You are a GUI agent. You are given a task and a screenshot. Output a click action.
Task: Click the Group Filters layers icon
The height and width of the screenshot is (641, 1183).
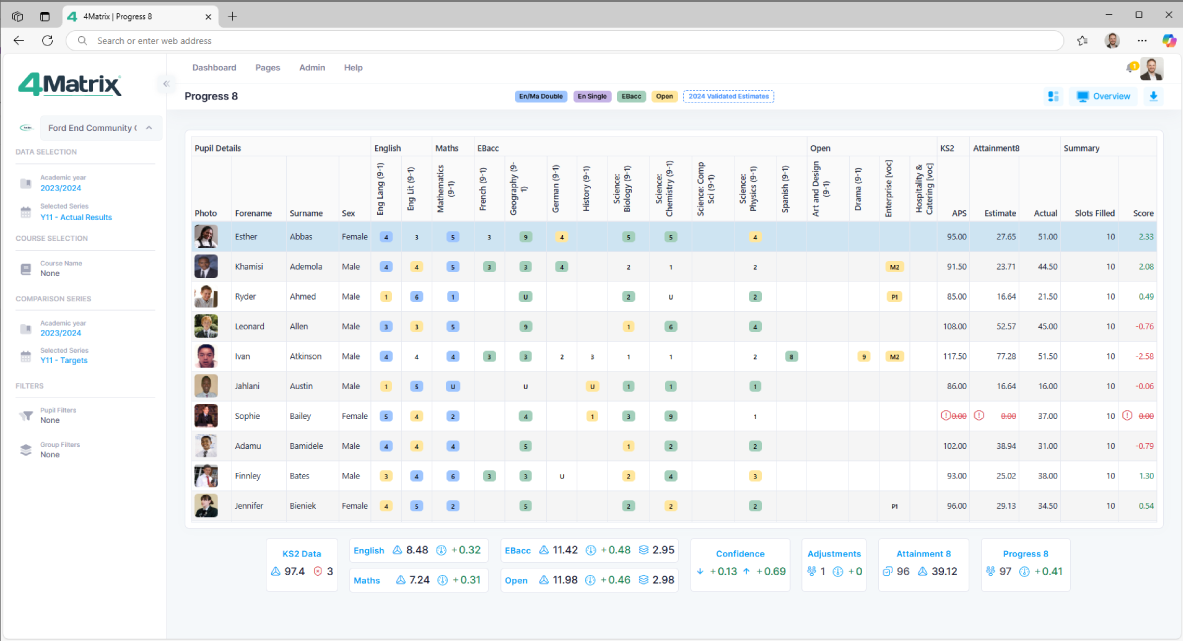(x=26, y=450)
